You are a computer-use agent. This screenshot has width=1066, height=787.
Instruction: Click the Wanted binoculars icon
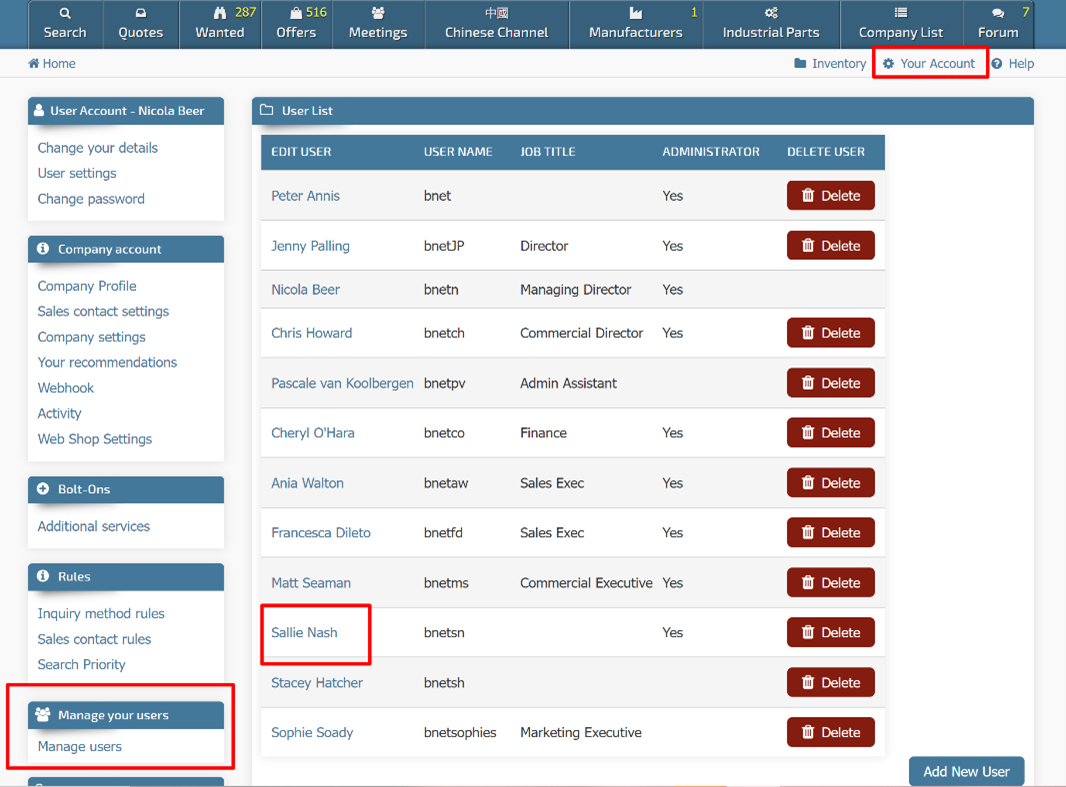[x=220, y=13]
